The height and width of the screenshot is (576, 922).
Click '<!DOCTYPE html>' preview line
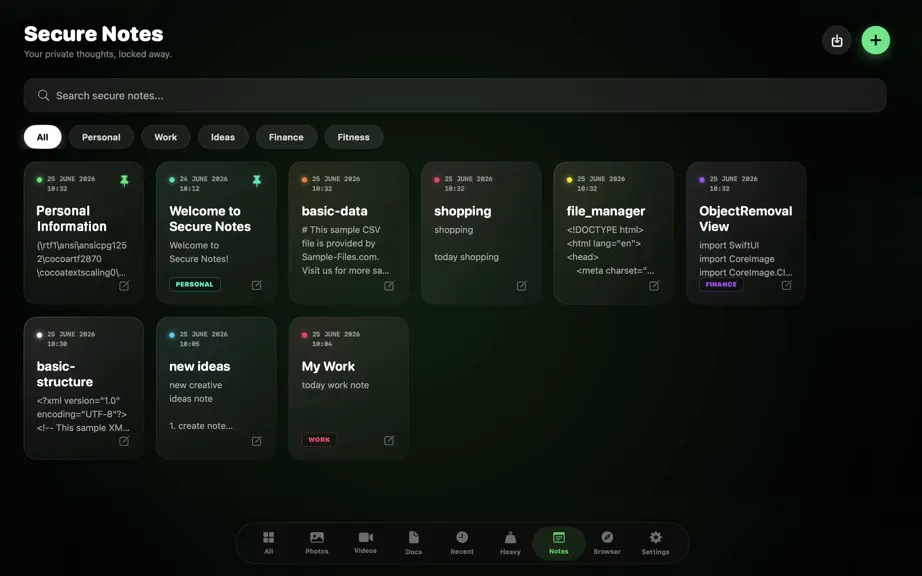tap(605, 230)
